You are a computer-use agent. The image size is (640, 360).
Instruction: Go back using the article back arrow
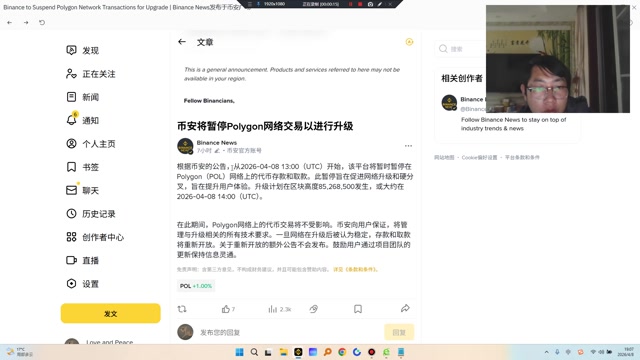(182, 42)
